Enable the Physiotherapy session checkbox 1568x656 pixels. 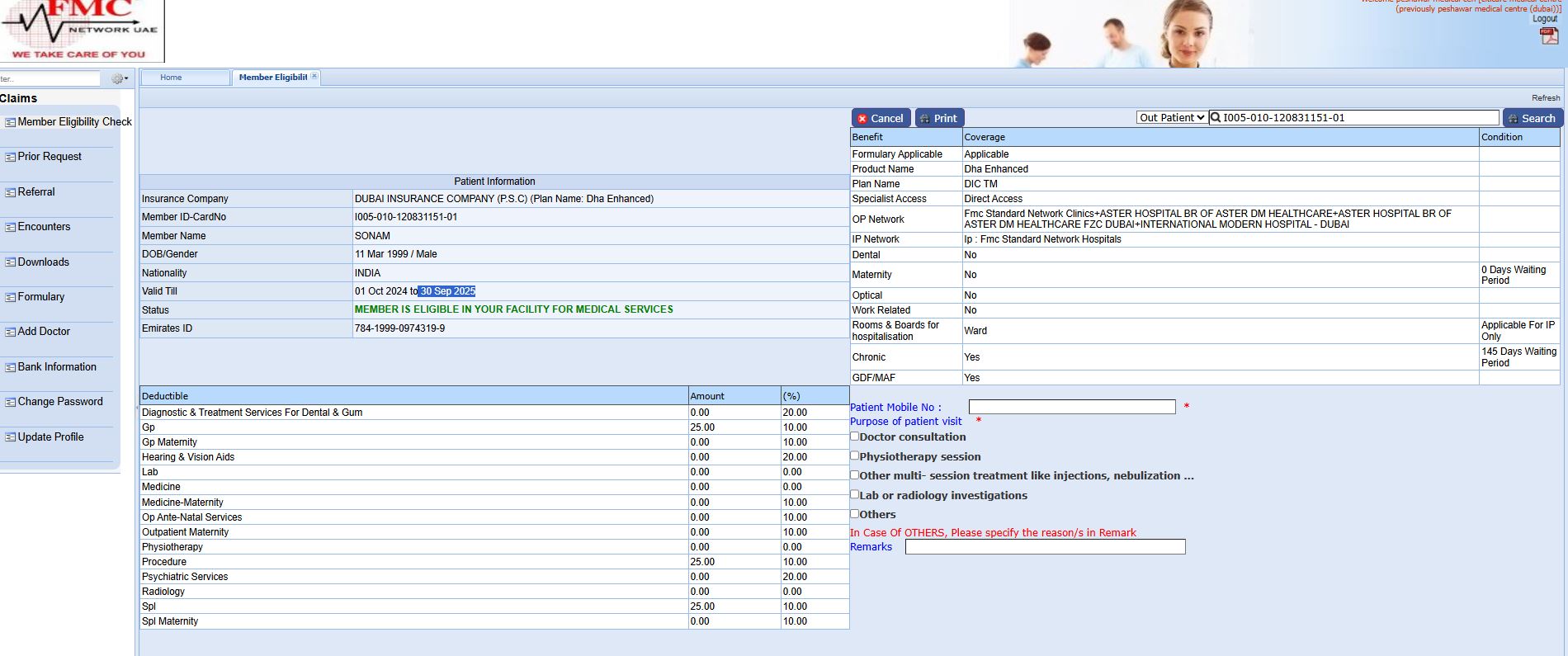coord(855,455)
